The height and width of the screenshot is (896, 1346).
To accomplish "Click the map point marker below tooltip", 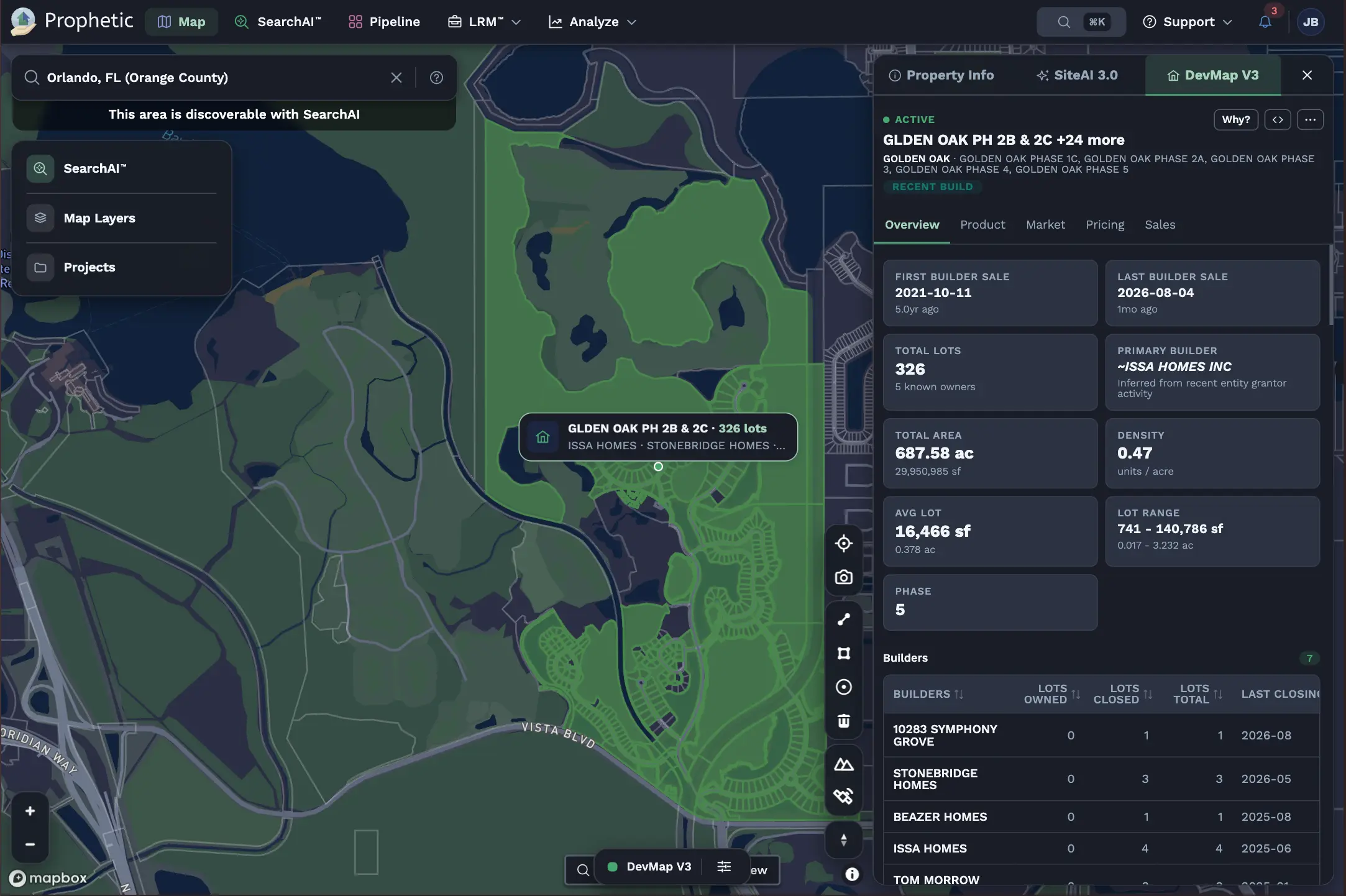I will click(x=658, y=467).
